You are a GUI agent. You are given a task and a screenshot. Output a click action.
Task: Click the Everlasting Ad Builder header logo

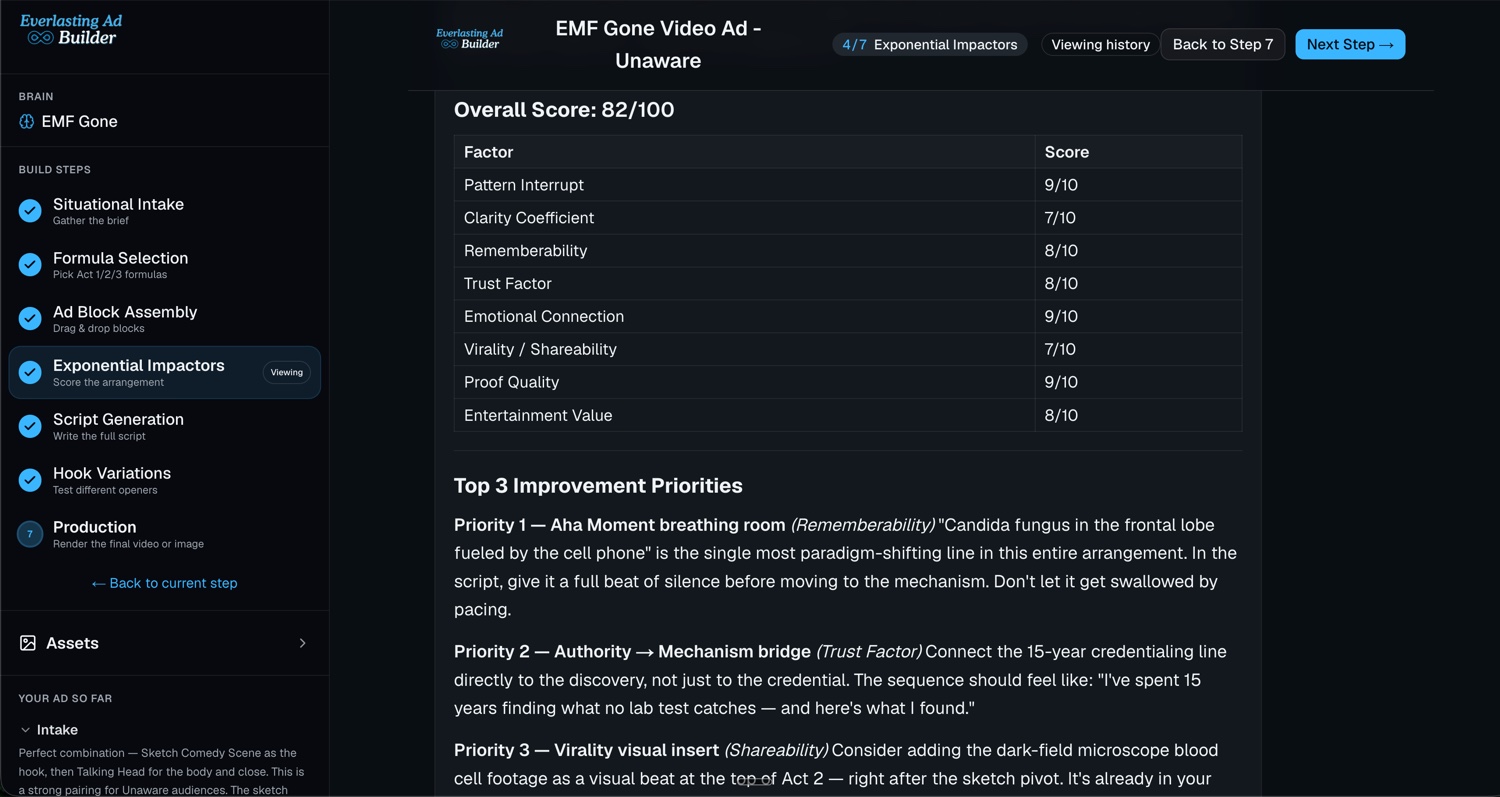point(470,39)
